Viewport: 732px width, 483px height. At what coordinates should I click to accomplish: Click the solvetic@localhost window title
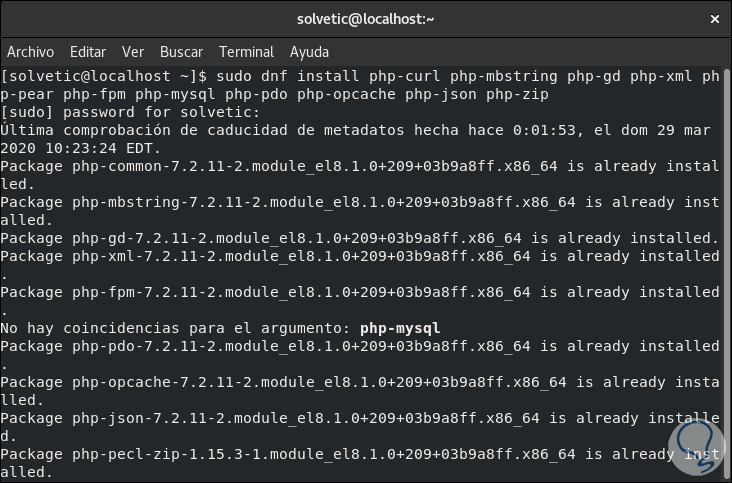(366, 18)
